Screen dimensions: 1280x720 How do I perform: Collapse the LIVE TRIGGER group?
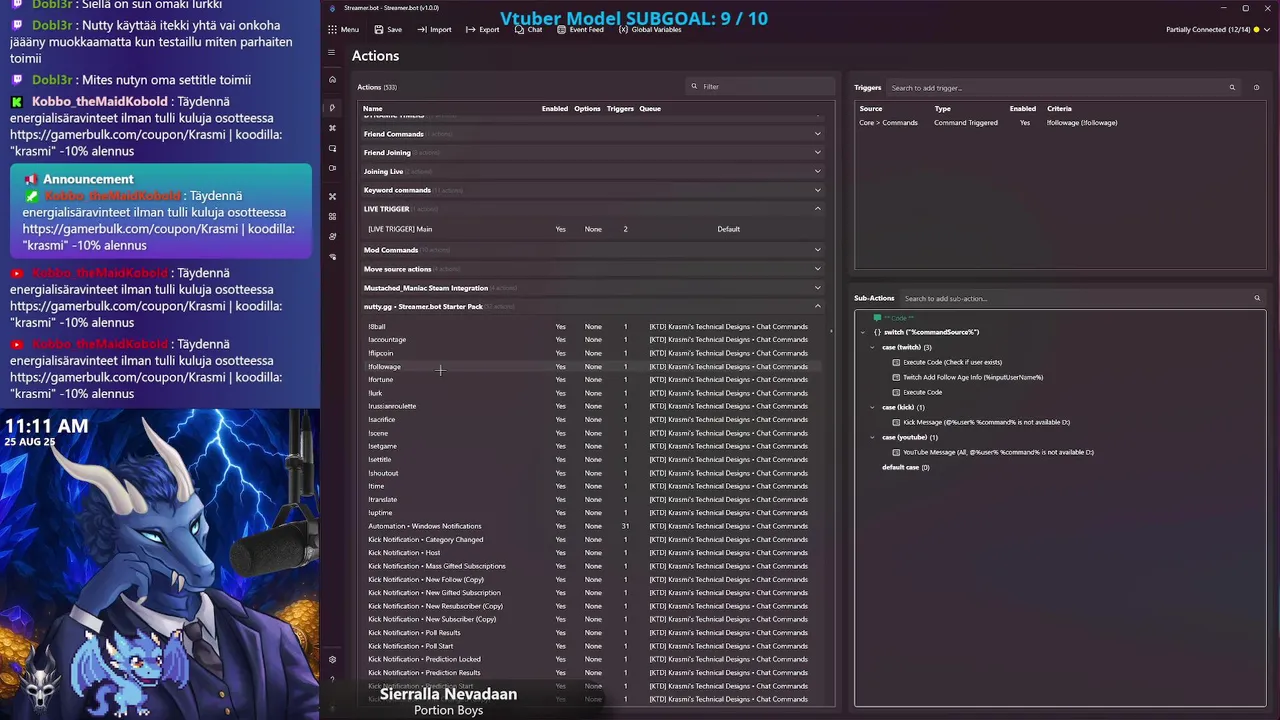click(x=817, y=209)
